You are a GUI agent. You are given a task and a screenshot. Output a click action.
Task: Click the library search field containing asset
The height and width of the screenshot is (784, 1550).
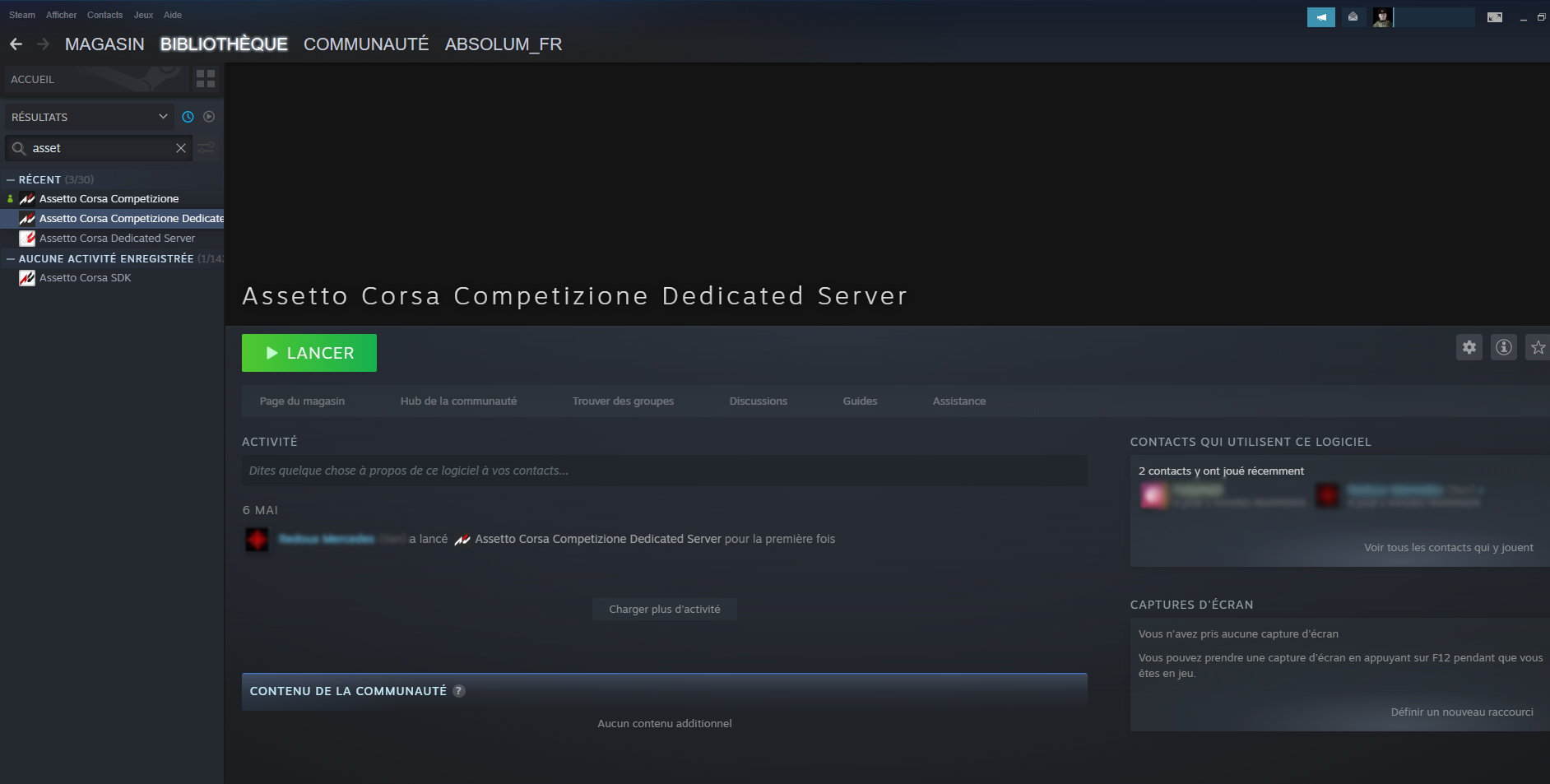(x=99, y=148)
